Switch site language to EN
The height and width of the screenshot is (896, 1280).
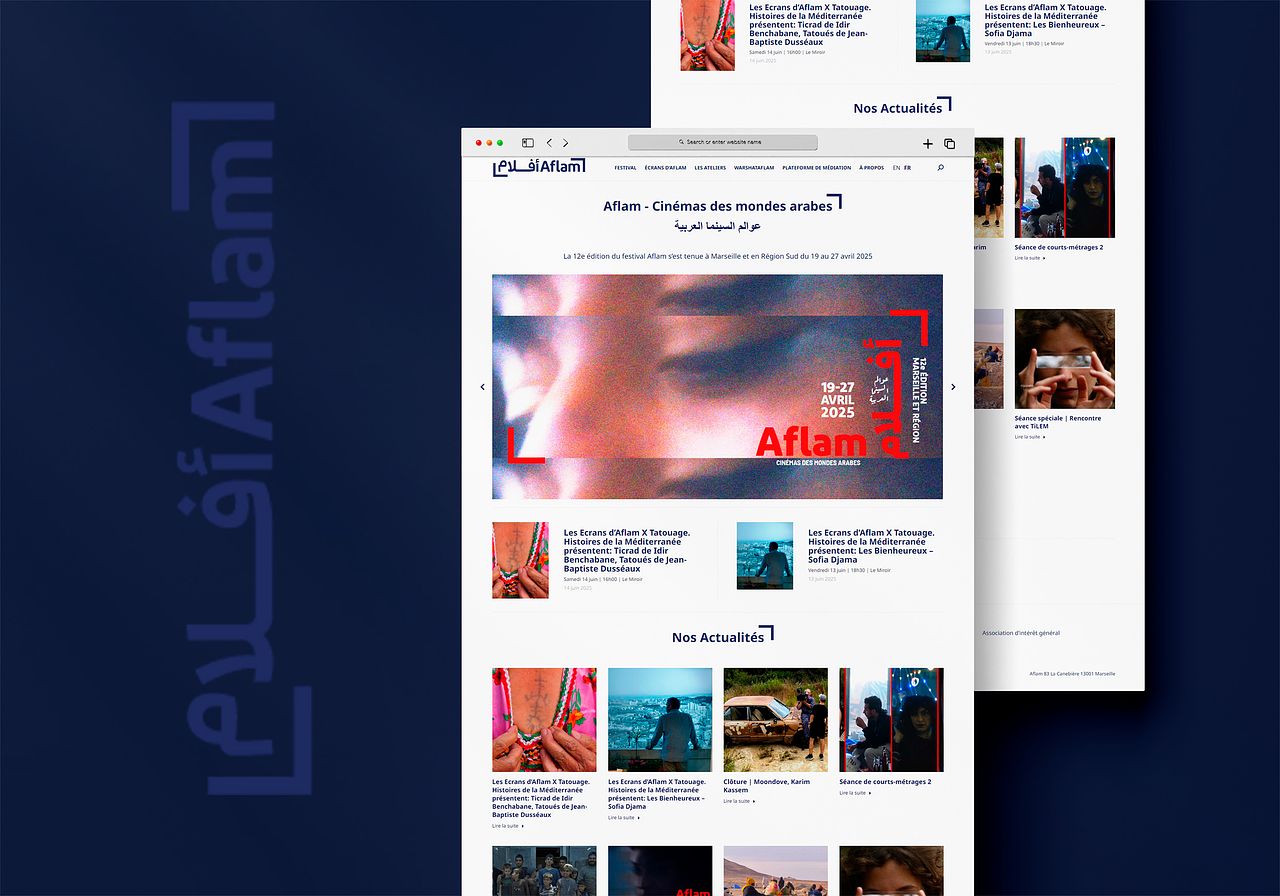[896, 168]
